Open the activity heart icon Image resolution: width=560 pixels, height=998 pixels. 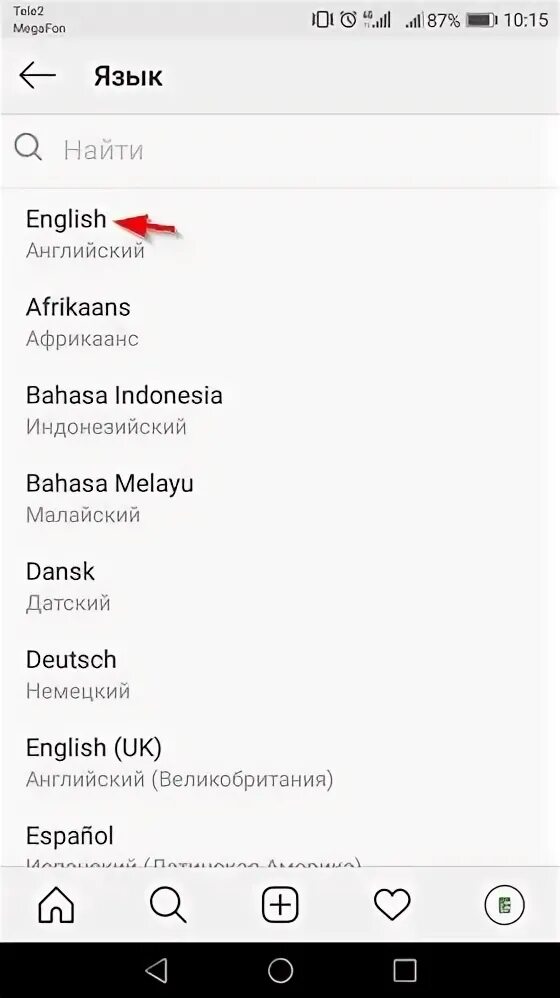392,904
